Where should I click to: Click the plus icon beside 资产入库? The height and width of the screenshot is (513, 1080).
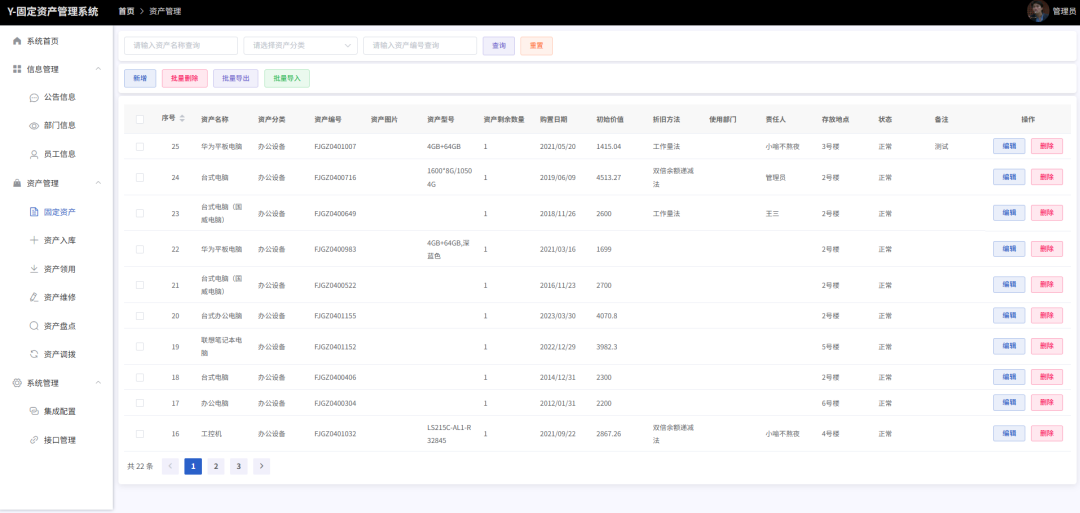pyautogui.click(x=34, y=240)
